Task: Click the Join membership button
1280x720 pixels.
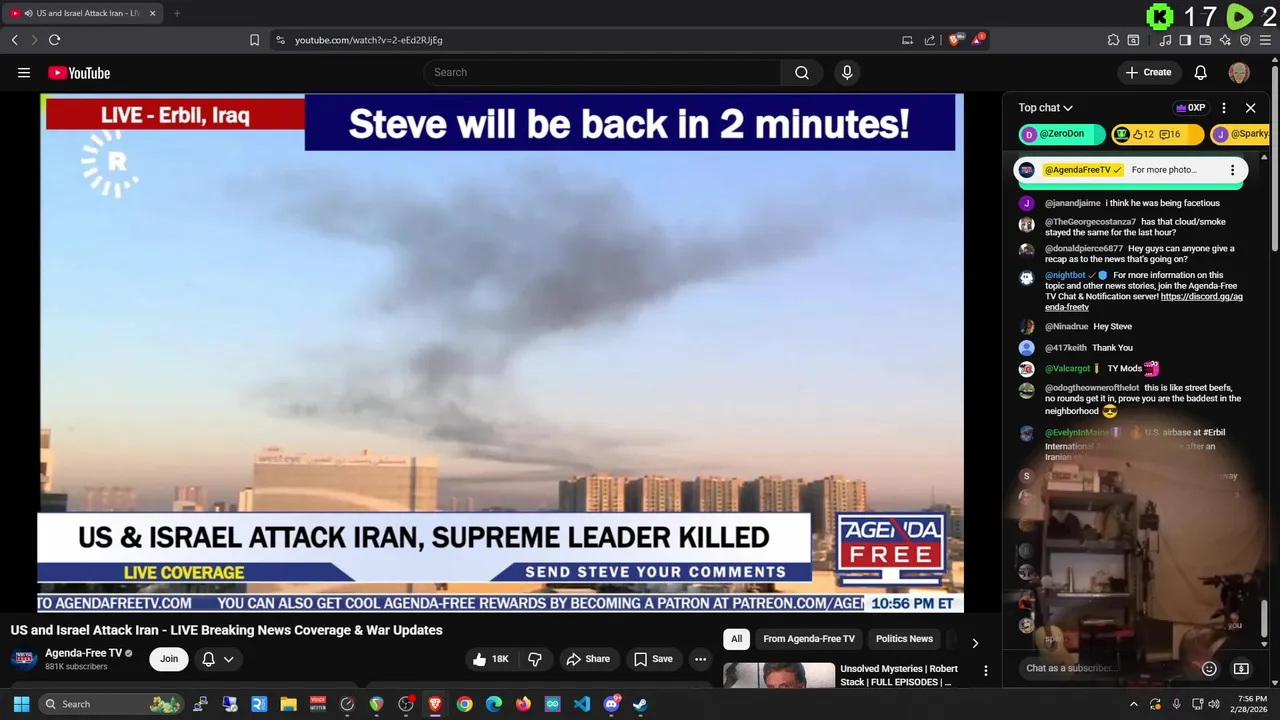Action: [169, 659]
